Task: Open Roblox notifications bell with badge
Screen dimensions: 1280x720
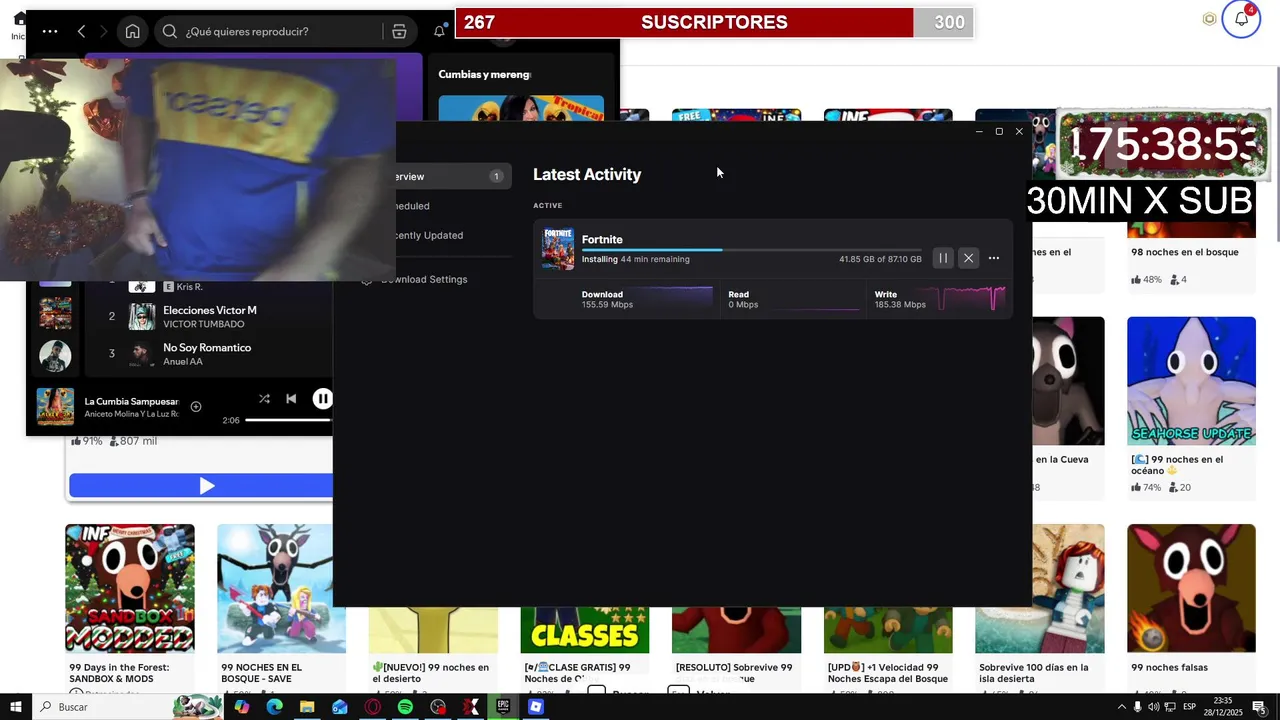Action: coord(1241,19)
